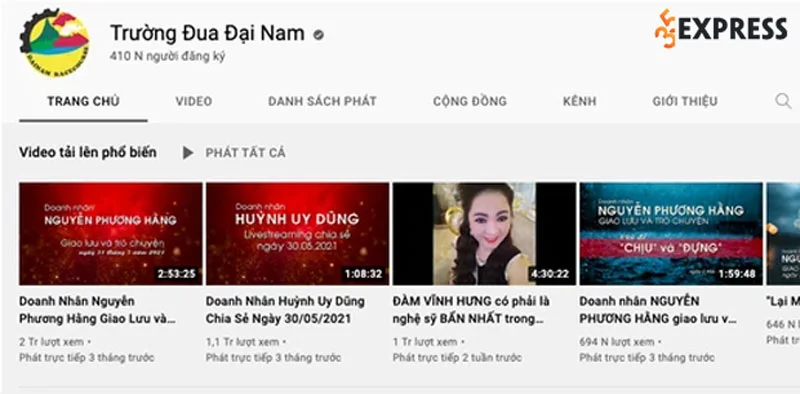Open title ĐÀM VĨNH HƯNG có phải là nghệ sỹ
The image size is (800, 394).
[471, 310]
